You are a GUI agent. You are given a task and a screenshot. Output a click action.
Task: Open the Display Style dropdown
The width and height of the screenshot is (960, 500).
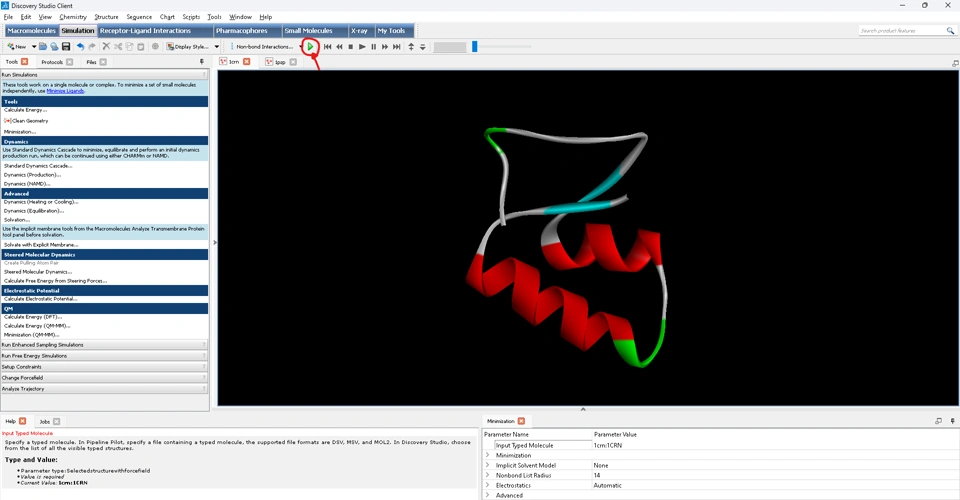217,47
